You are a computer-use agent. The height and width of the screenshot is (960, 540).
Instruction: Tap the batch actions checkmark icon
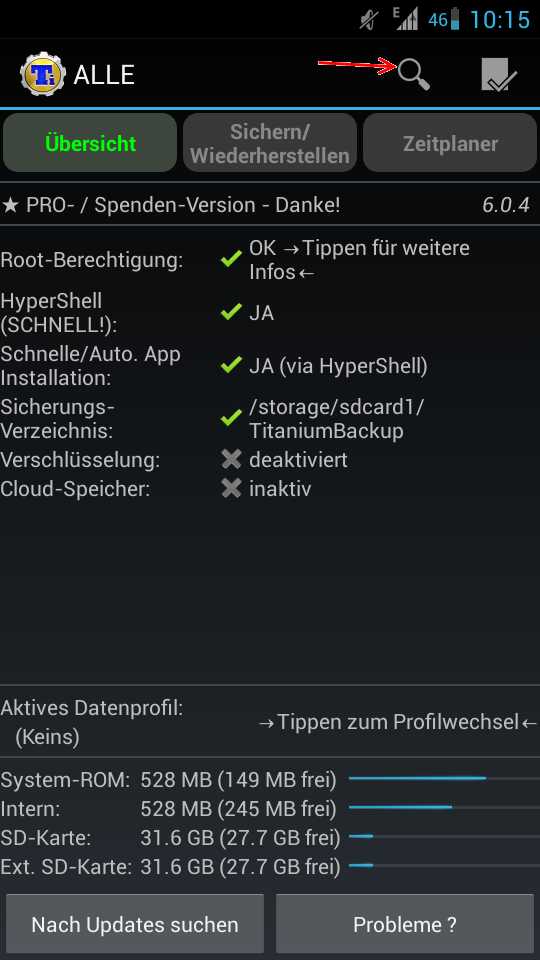(499, 75)
